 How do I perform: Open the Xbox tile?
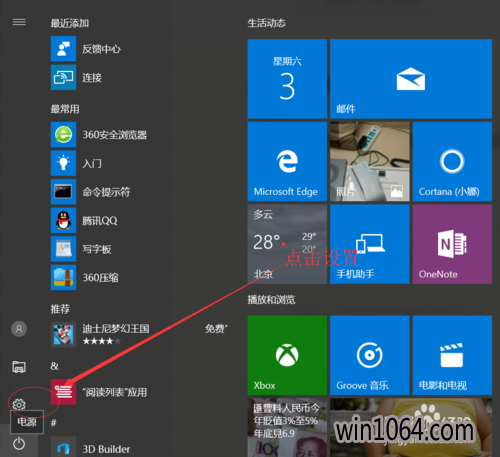(x=287, y=355)
